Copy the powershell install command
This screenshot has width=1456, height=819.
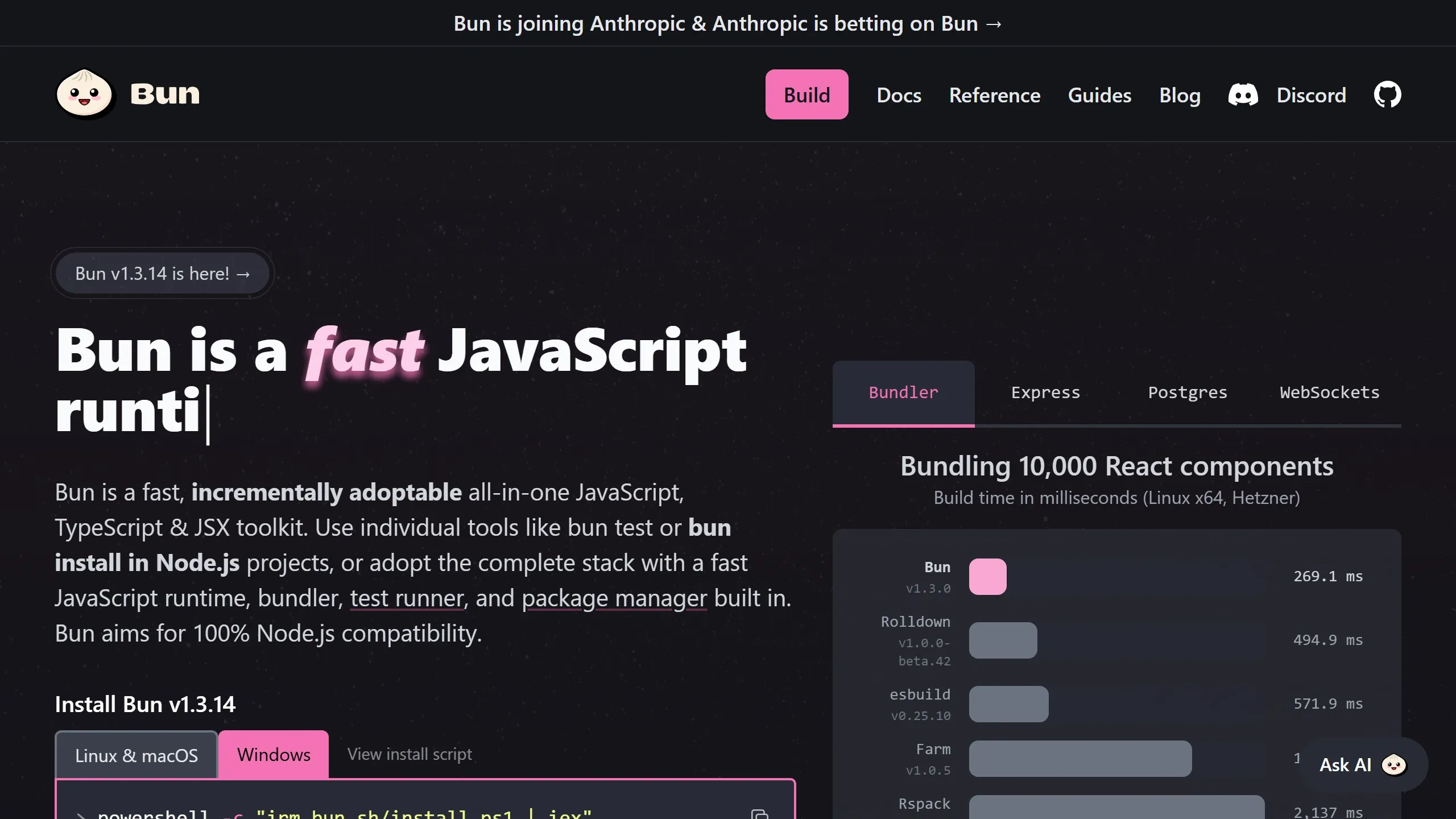pyautogui.click(x=760, y=814)
